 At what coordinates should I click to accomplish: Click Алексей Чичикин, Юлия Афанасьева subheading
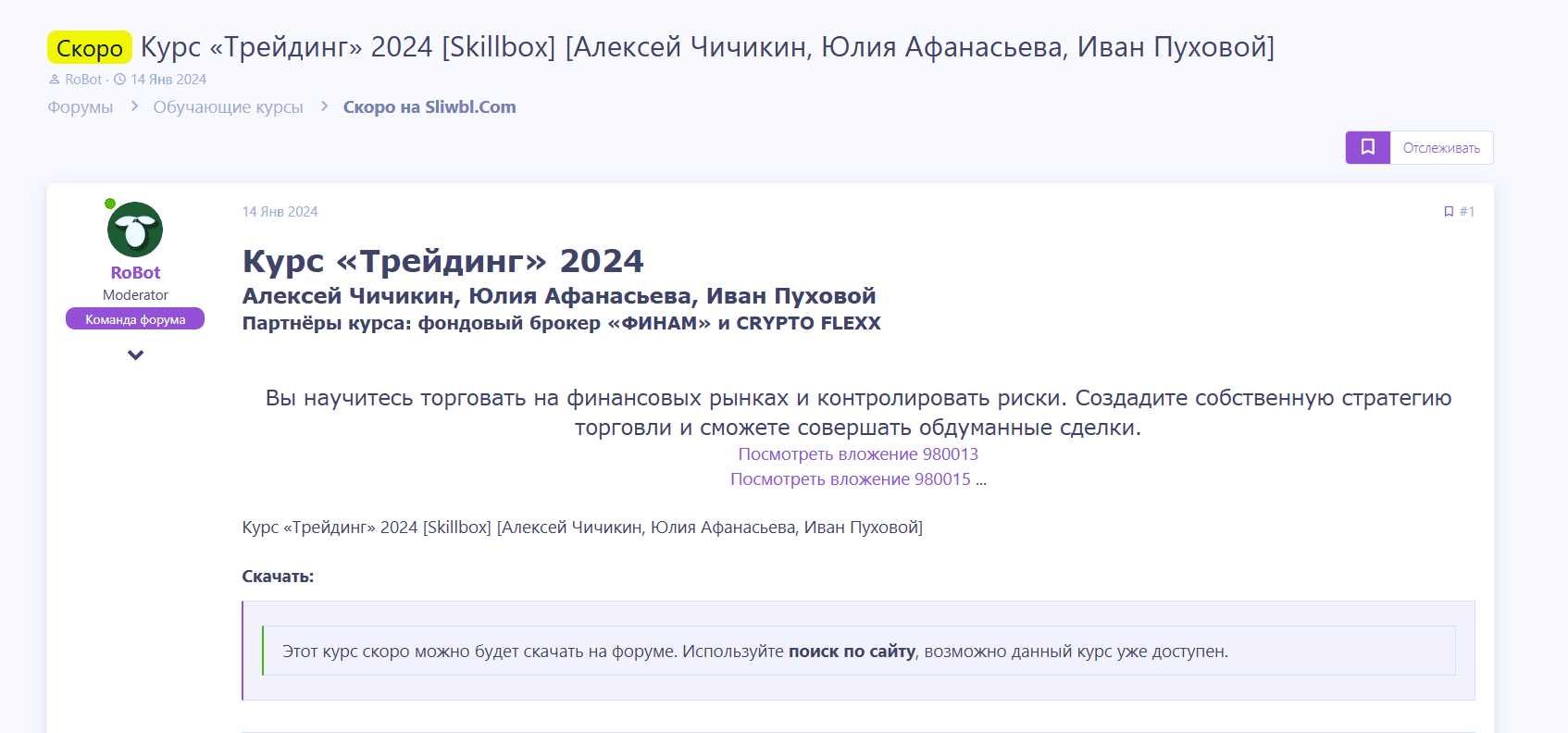pyautogui.click(x=559, y=296)
